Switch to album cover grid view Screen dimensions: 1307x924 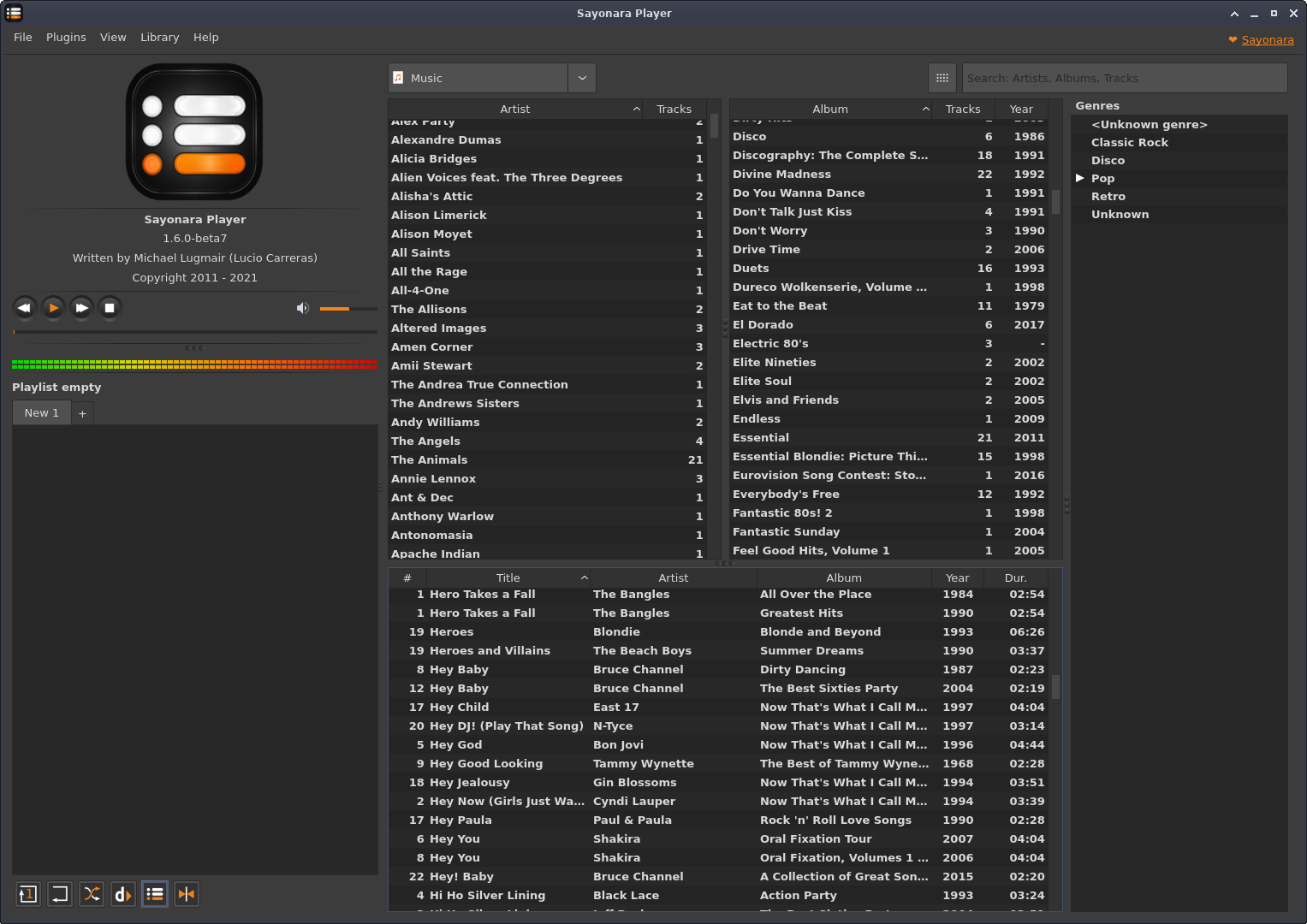coord(942,78)
